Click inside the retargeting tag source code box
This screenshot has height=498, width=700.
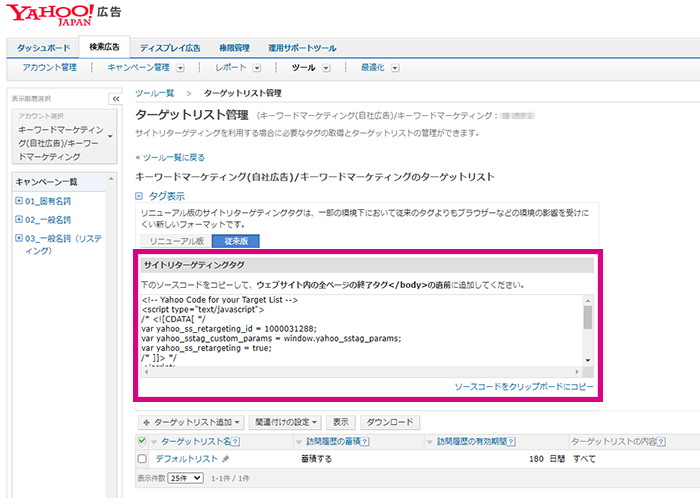coord(362,331)
